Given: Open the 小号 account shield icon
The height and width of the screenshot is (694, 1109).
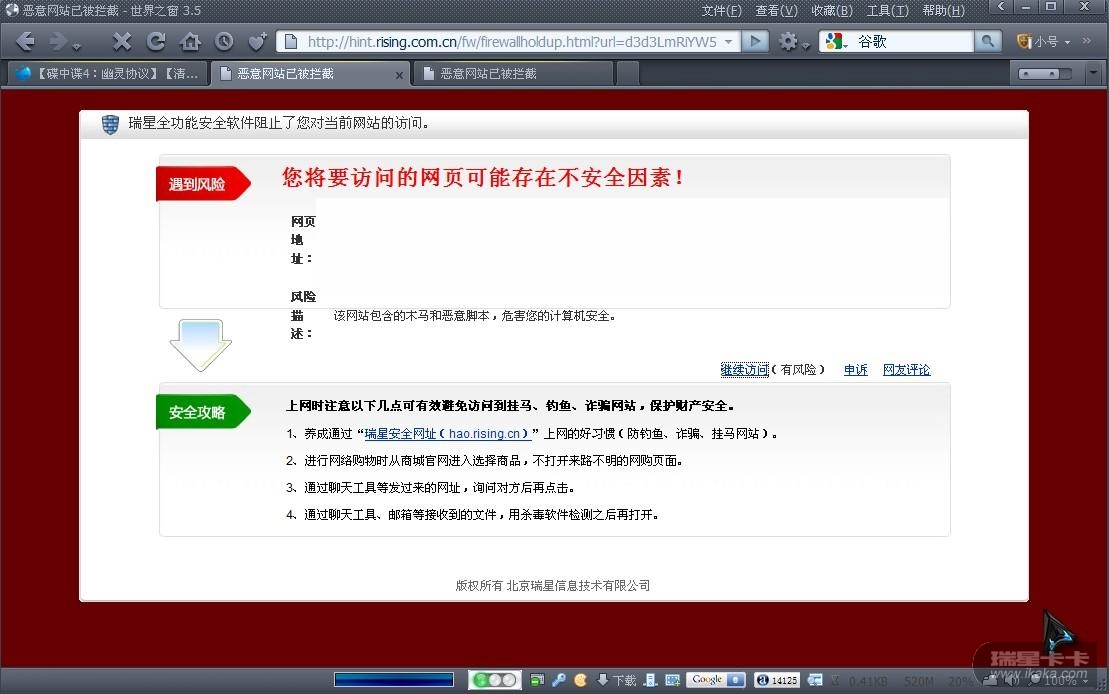Looking at the screenshot, I should tap(1024, 42).
